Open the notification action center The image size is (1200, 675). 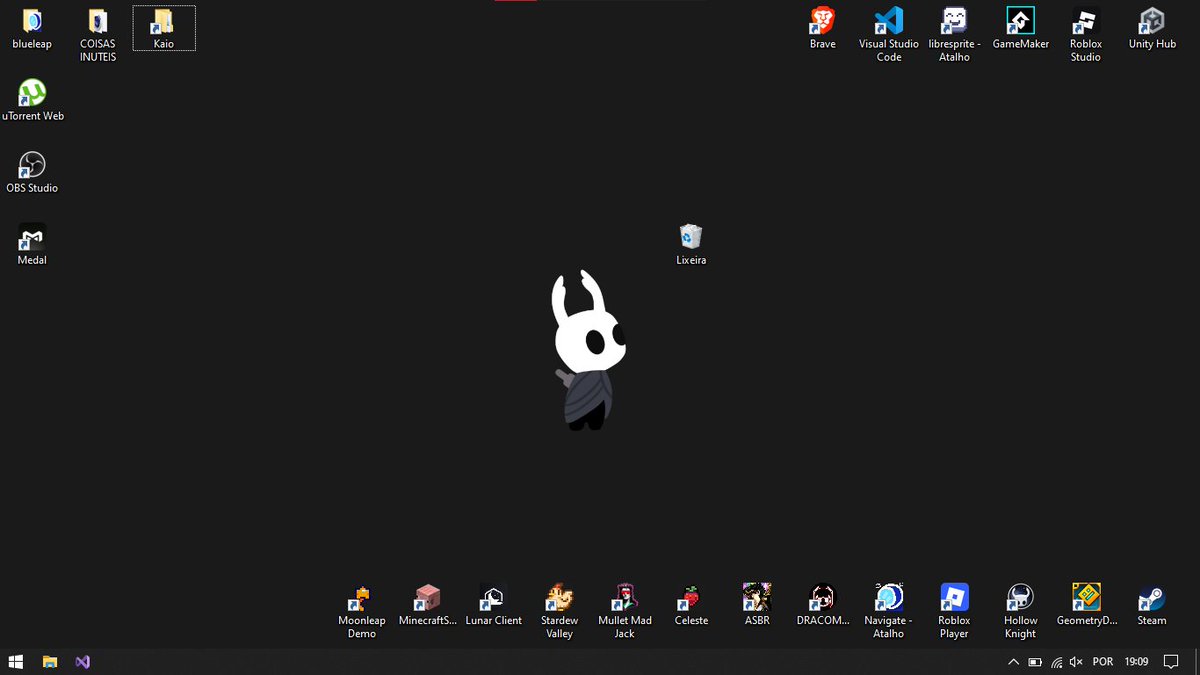pyautogui.click(x=1171, y=661)
